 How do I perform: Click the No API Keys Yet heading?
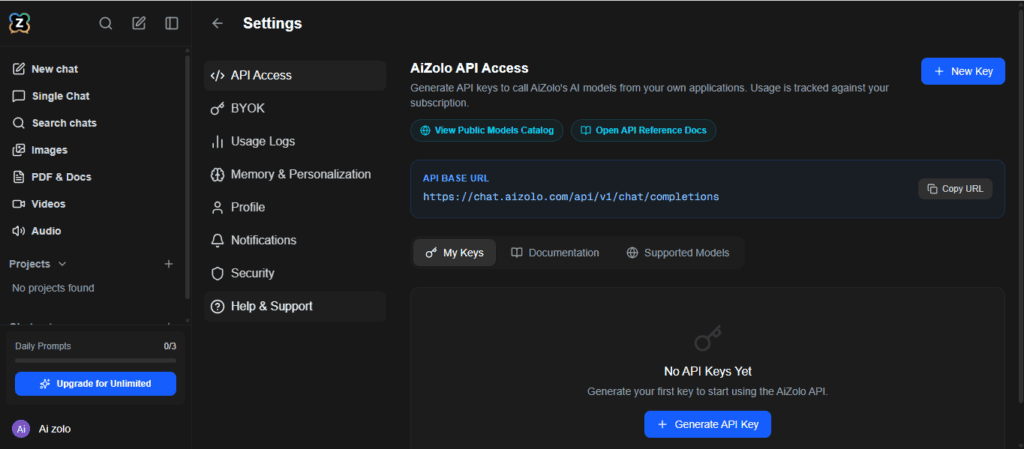click(707, 371)
